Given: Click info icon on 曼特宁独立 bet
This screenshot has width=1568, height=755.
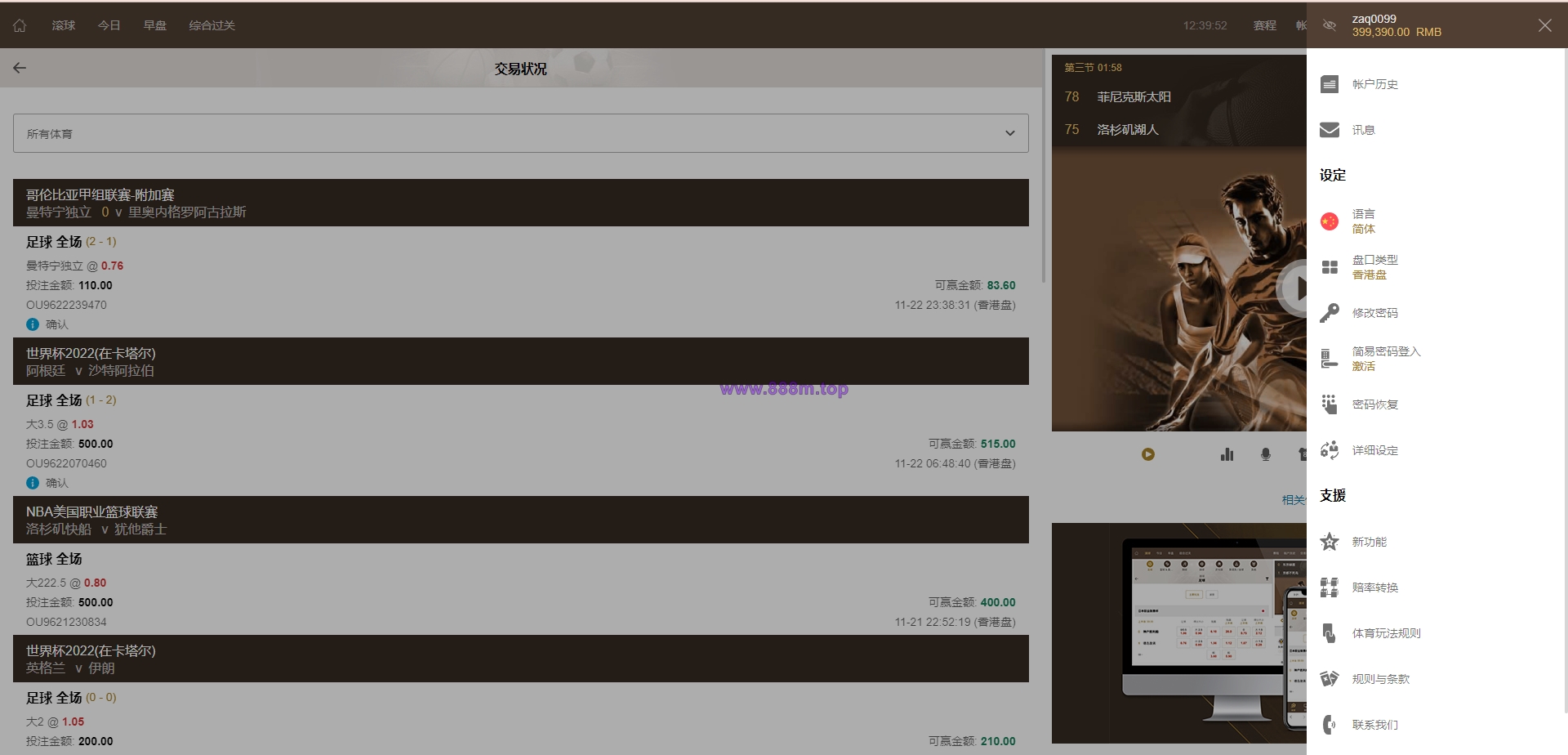Looking at the screenshot, I should click(33, 324).
